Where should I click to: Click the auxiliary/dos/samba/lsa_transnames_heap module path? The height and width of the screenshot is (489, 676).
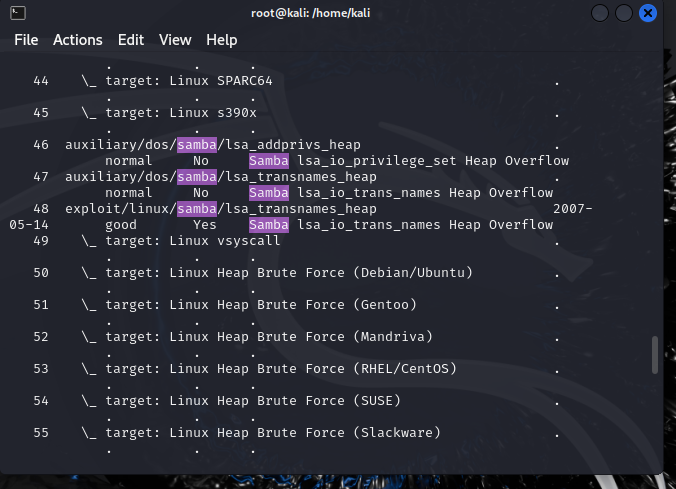[x=220, y=177]
